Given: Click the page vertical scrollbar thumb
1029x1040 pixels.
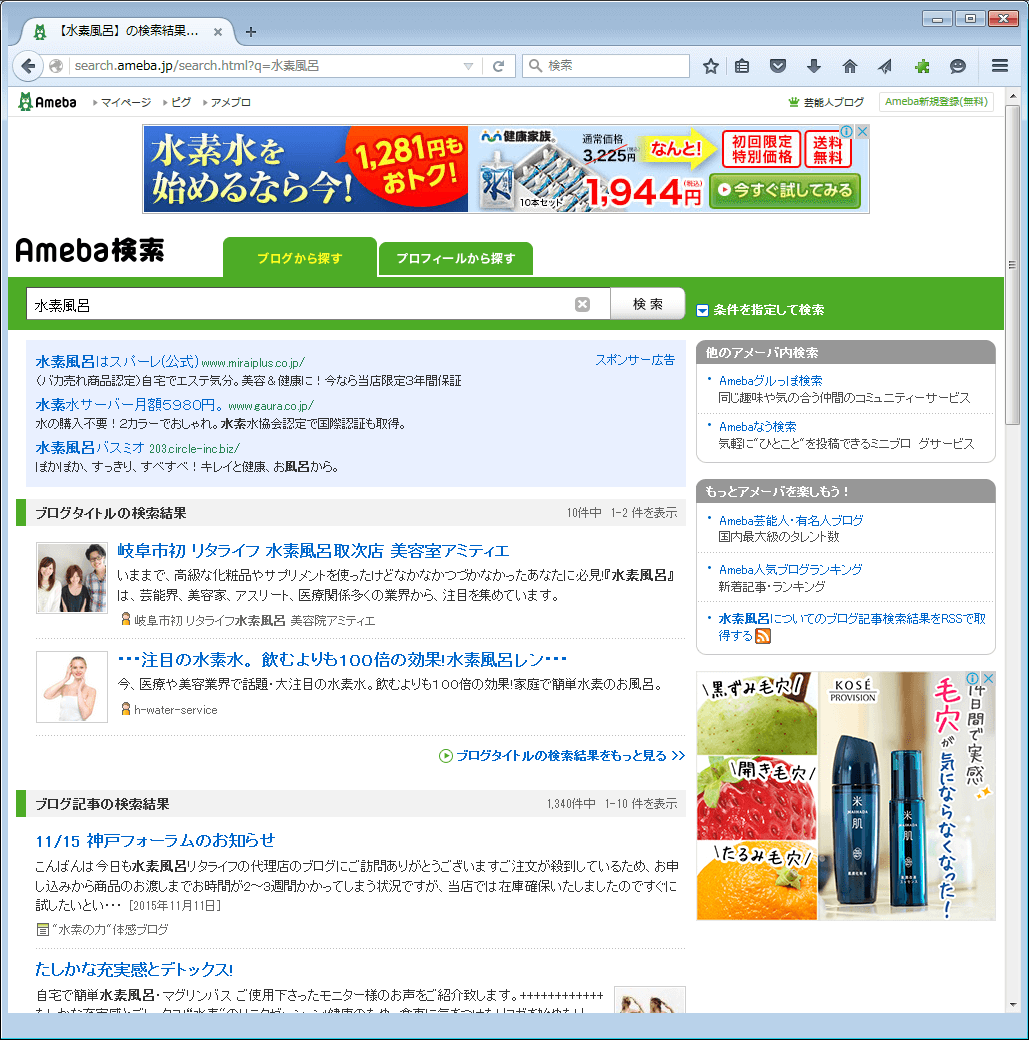Looking at the screenshot, I should point(1012,265).
